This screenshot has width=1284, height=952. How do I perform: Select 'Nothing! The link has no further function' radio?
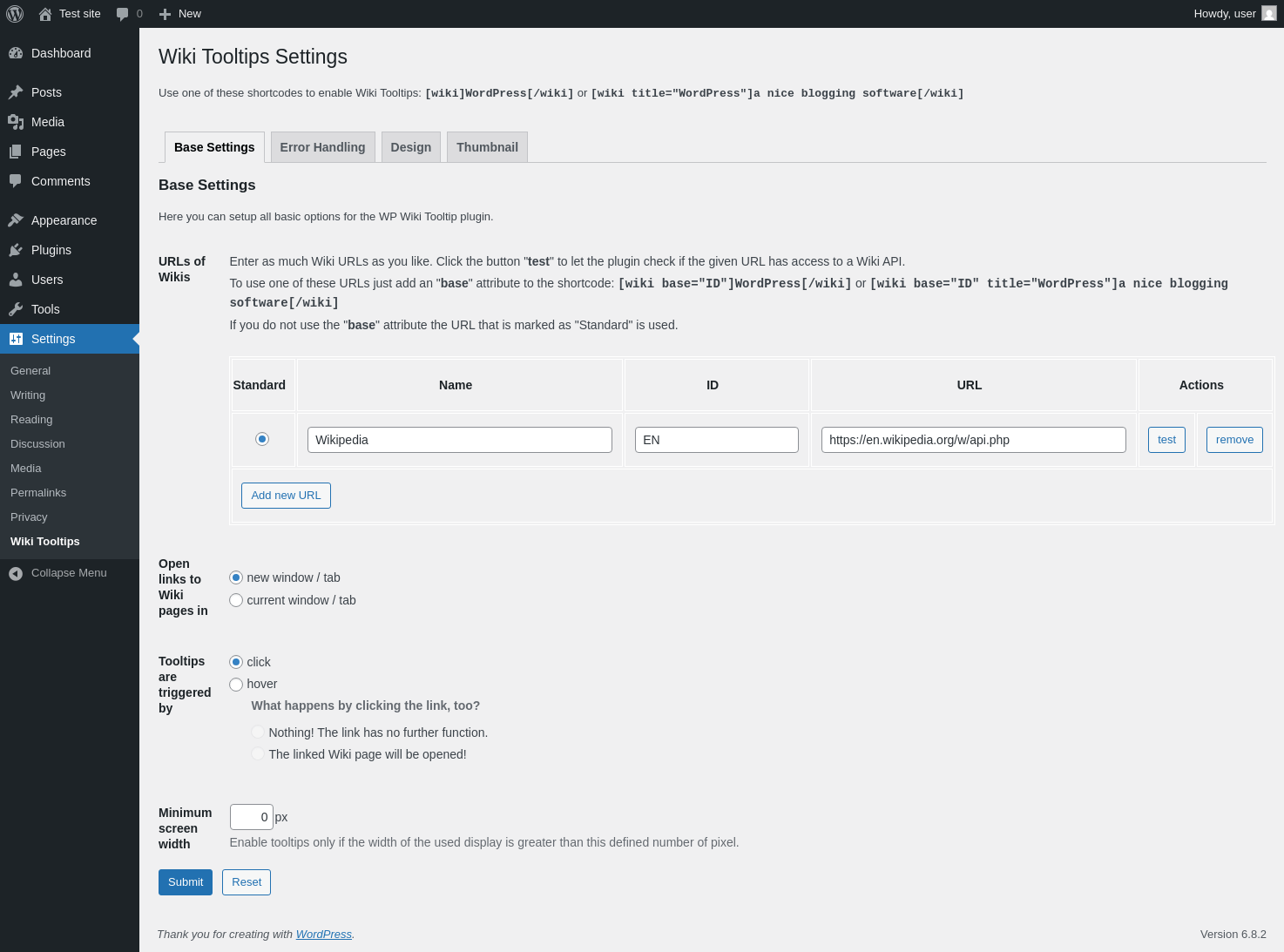[x=258, y=733]
